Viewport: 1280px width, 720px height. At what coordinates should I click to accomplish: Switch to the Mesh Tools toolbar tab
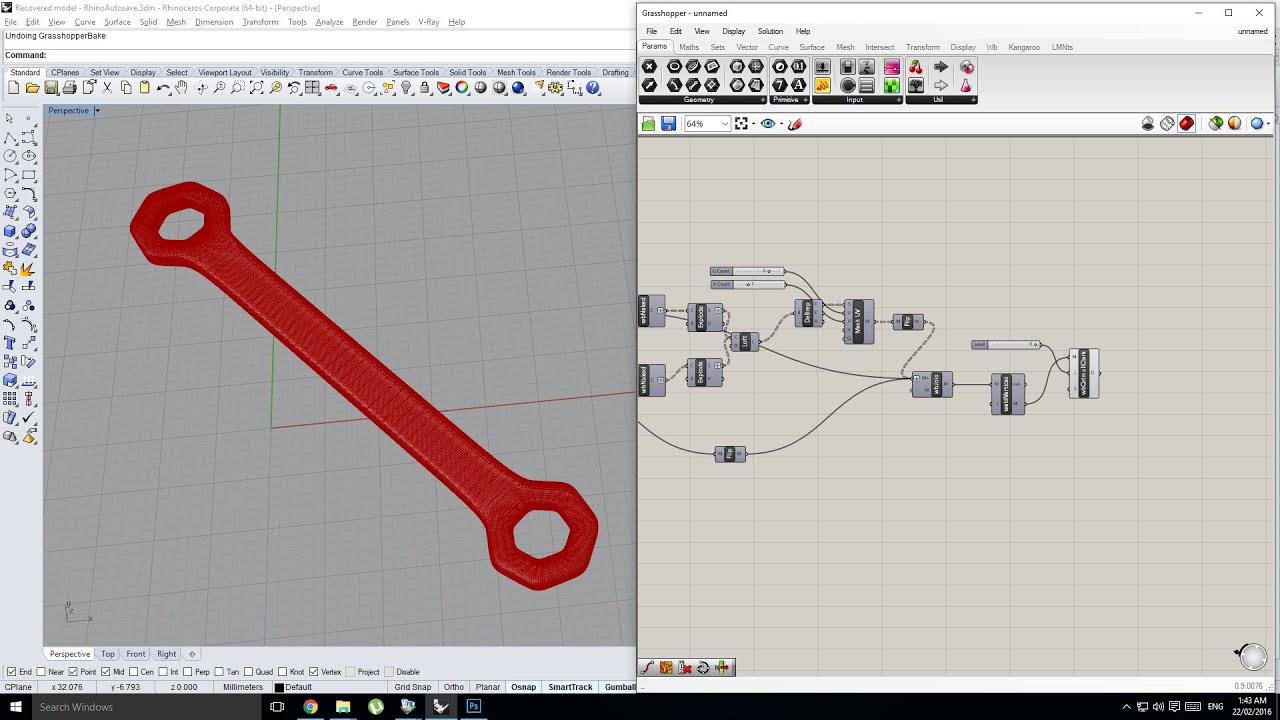pos(516,72)
